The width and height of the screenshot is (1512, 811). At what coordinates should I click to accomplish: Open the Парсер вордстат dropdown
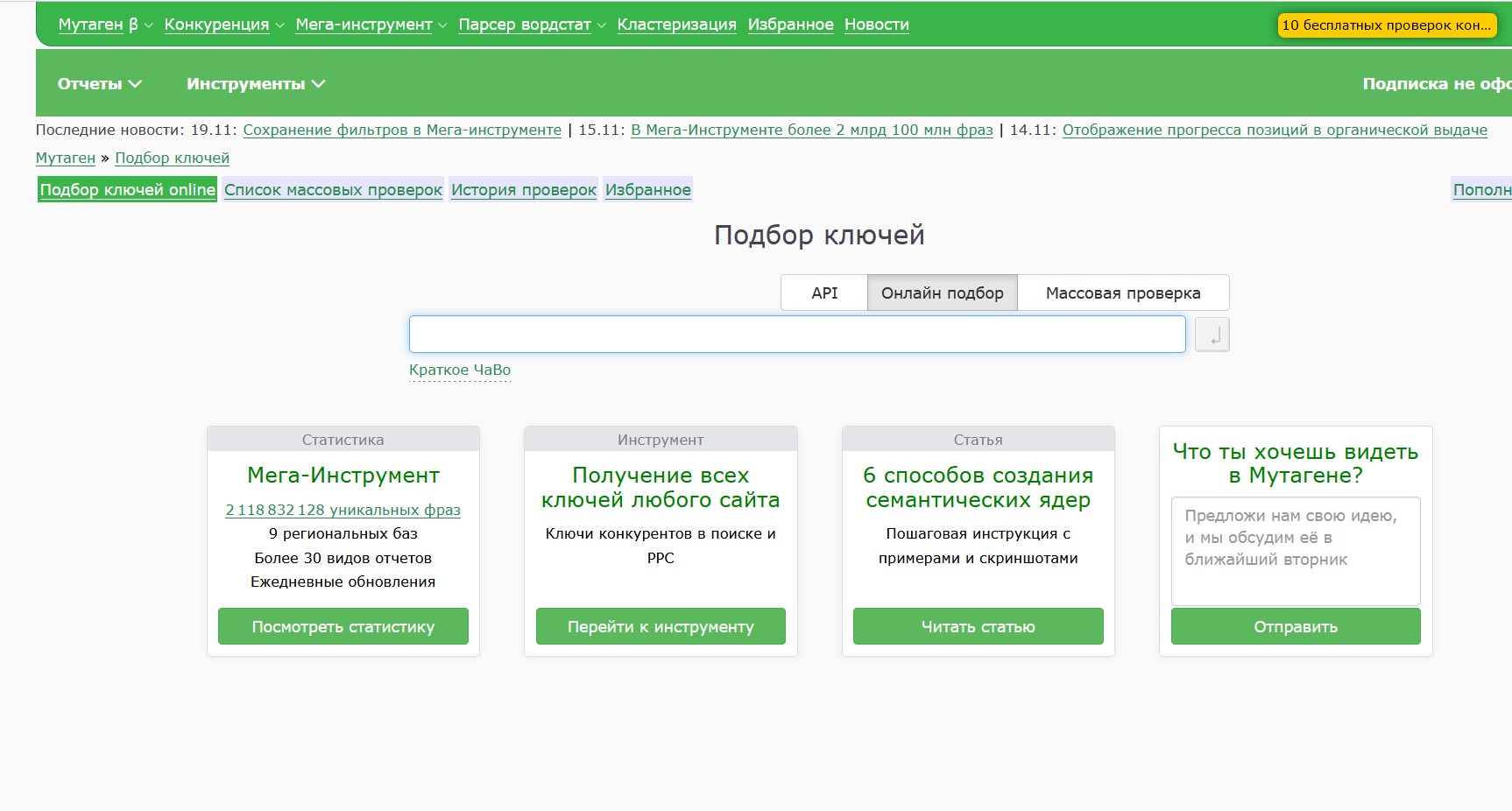tap(532, 25)
